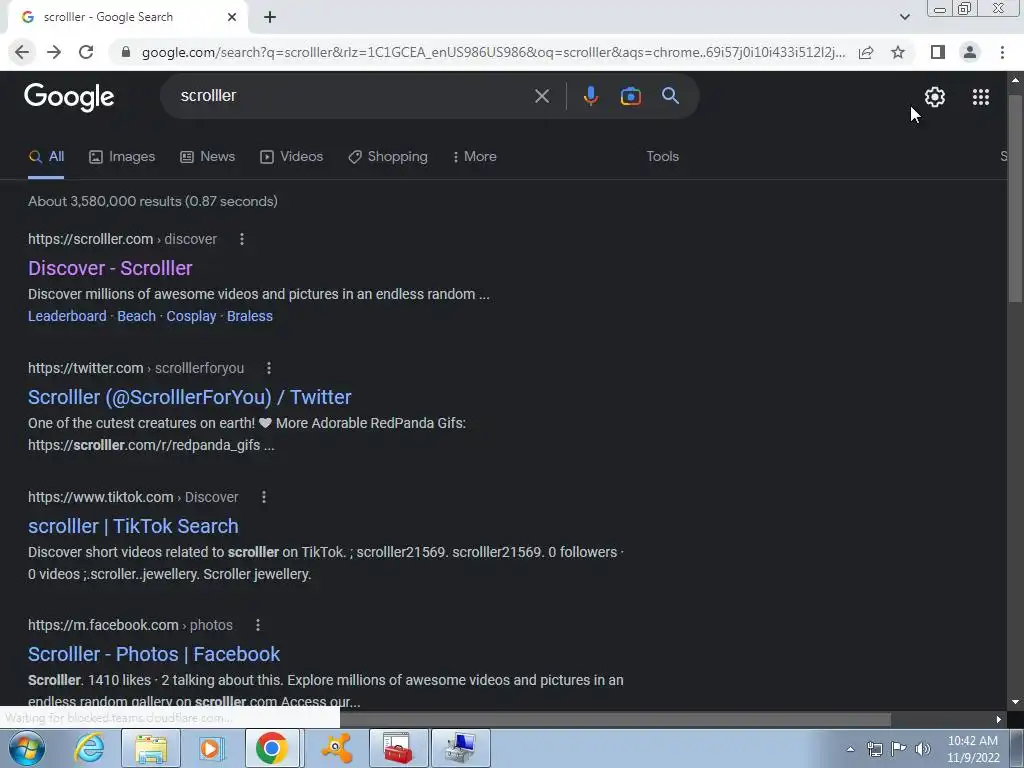Viewport: 1024px width, 768px height.
Task: Open the Scrolller Photos Facebook result
Action: pyautogui.click(x=154, y=654)
